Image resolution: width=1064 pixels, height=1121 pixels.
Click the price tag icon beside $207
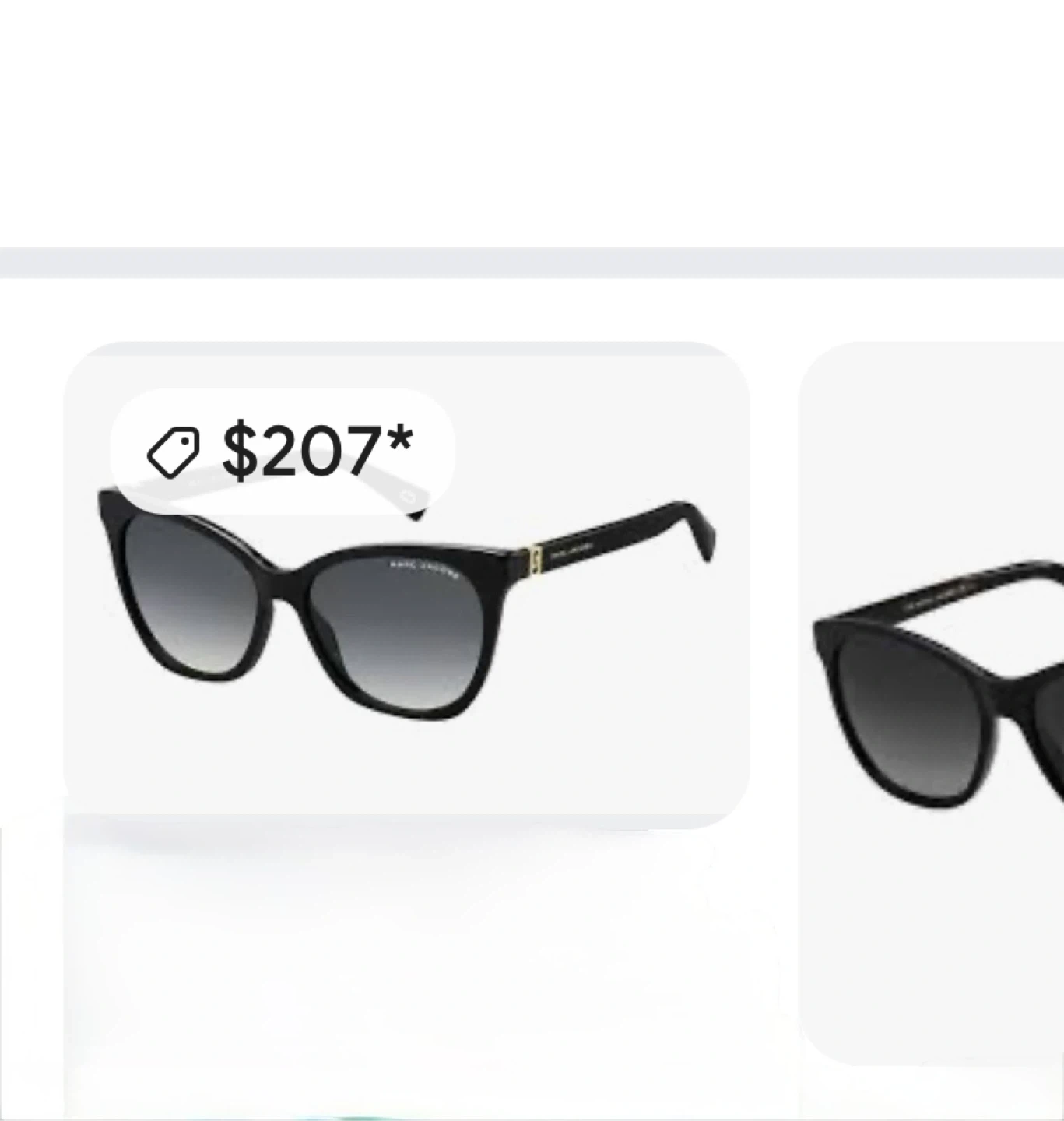(x=173, y=452)
